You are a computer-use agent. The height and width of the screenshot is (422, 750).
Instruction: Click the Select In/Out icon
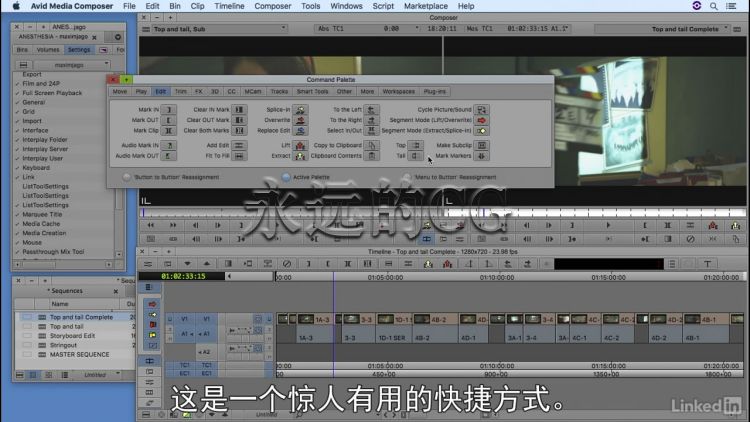click(x=371, y=131)
